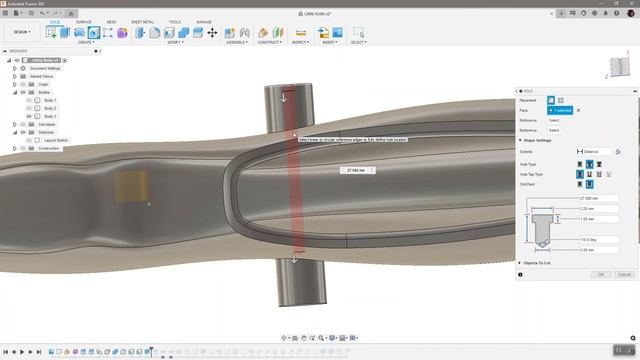Open the Modify menu dropdown
The width and height of the screenshot is (640, 360).
pos(176,42)
